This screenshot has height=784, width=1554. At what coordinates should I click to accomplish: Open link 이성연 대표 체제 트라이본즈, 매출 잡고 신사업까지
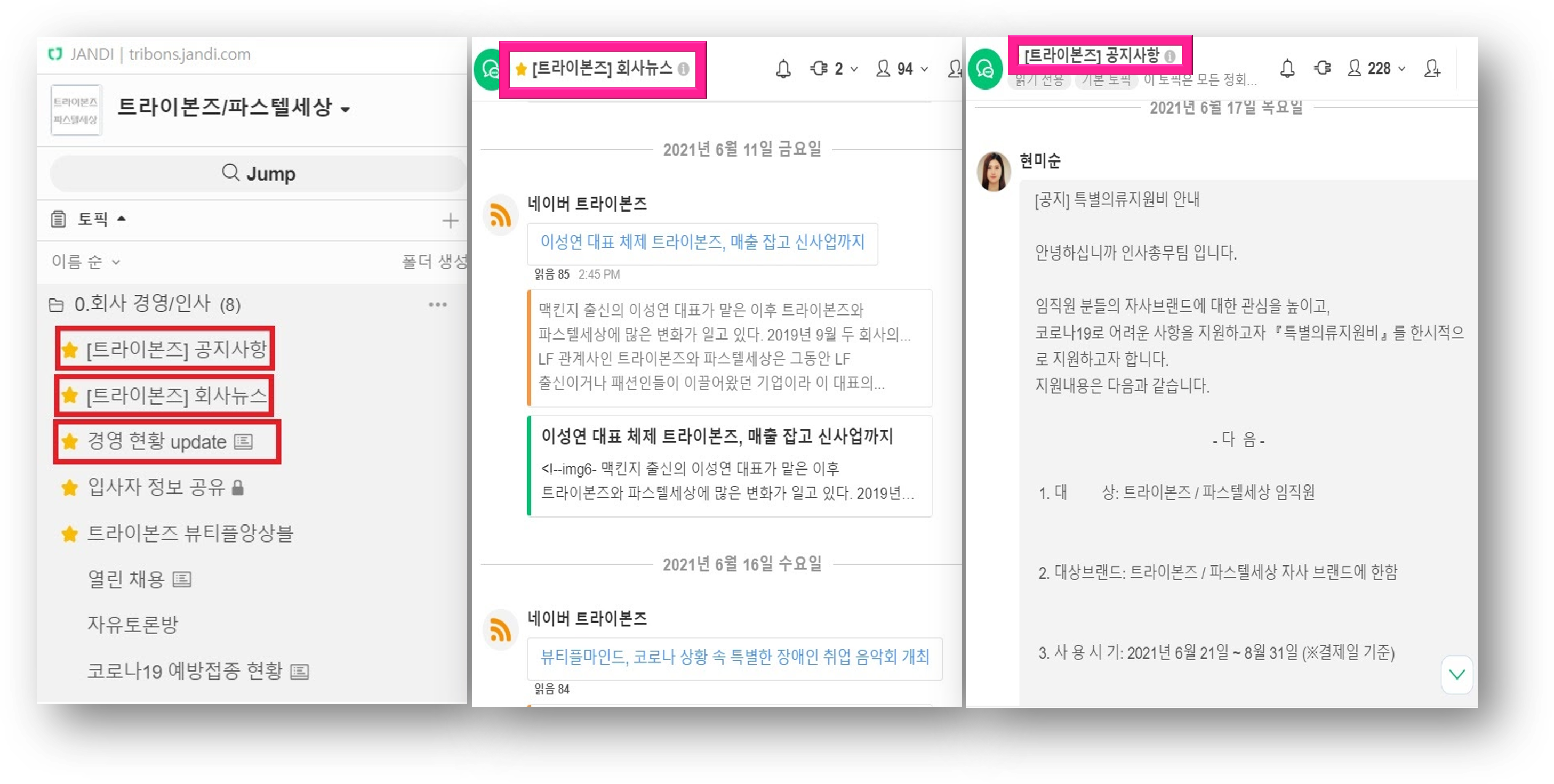click(702, 243)
